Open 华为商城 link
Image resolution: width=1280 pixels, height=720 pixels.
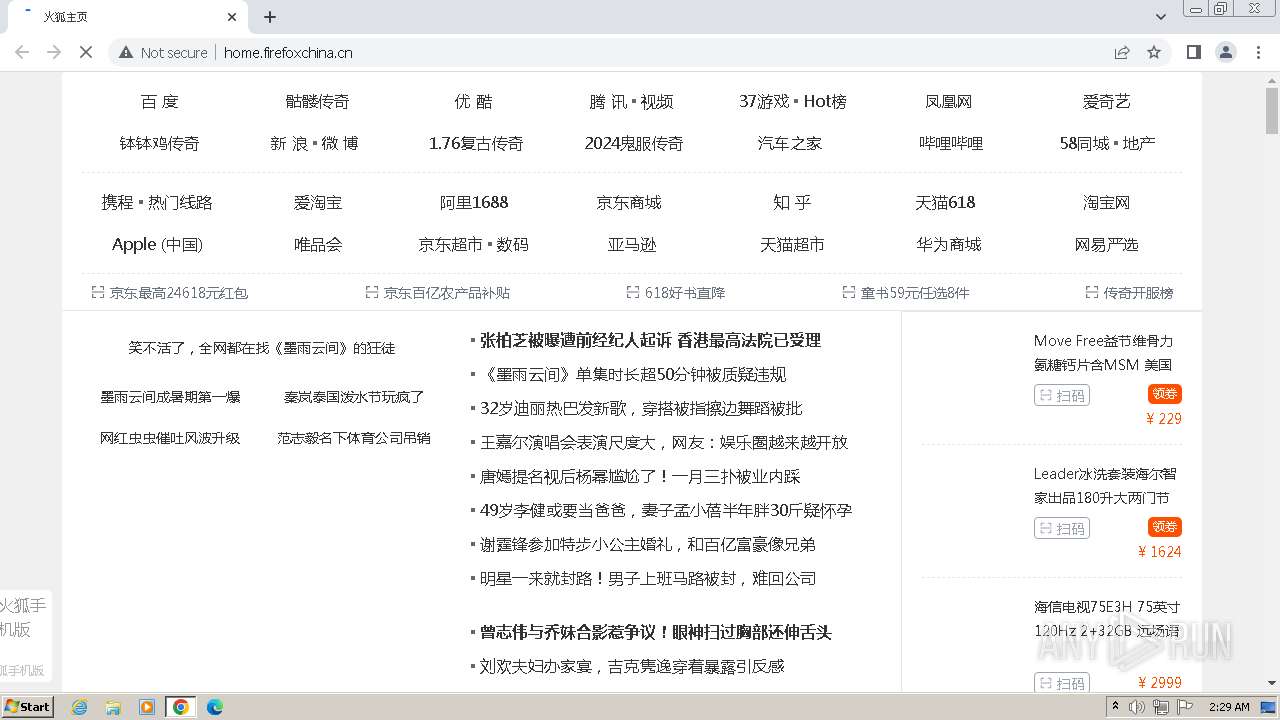click(949, 245)
